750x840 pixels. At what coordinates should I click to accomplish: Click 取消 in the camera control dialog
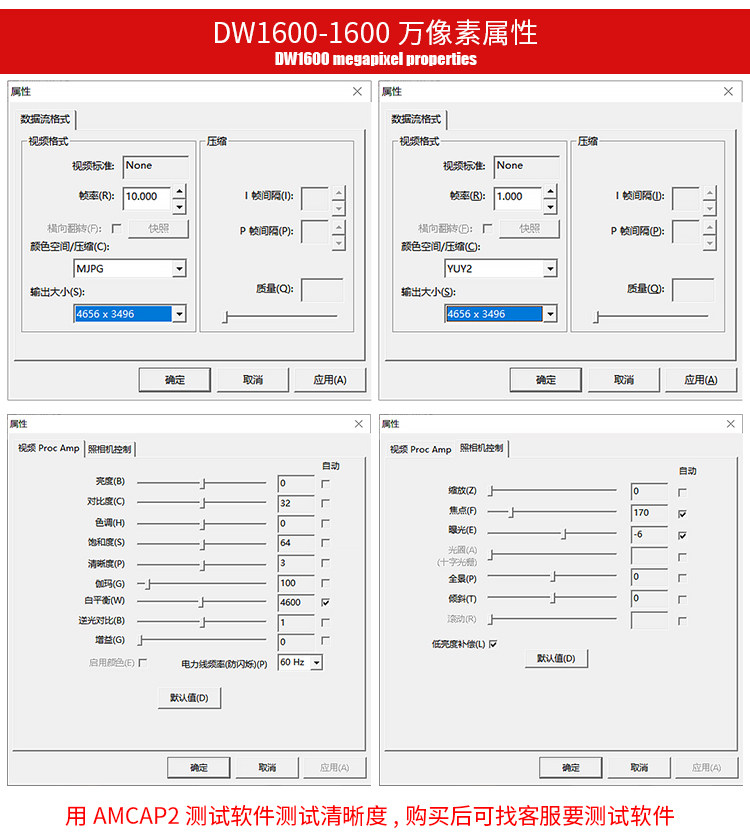tap(639, 768)
